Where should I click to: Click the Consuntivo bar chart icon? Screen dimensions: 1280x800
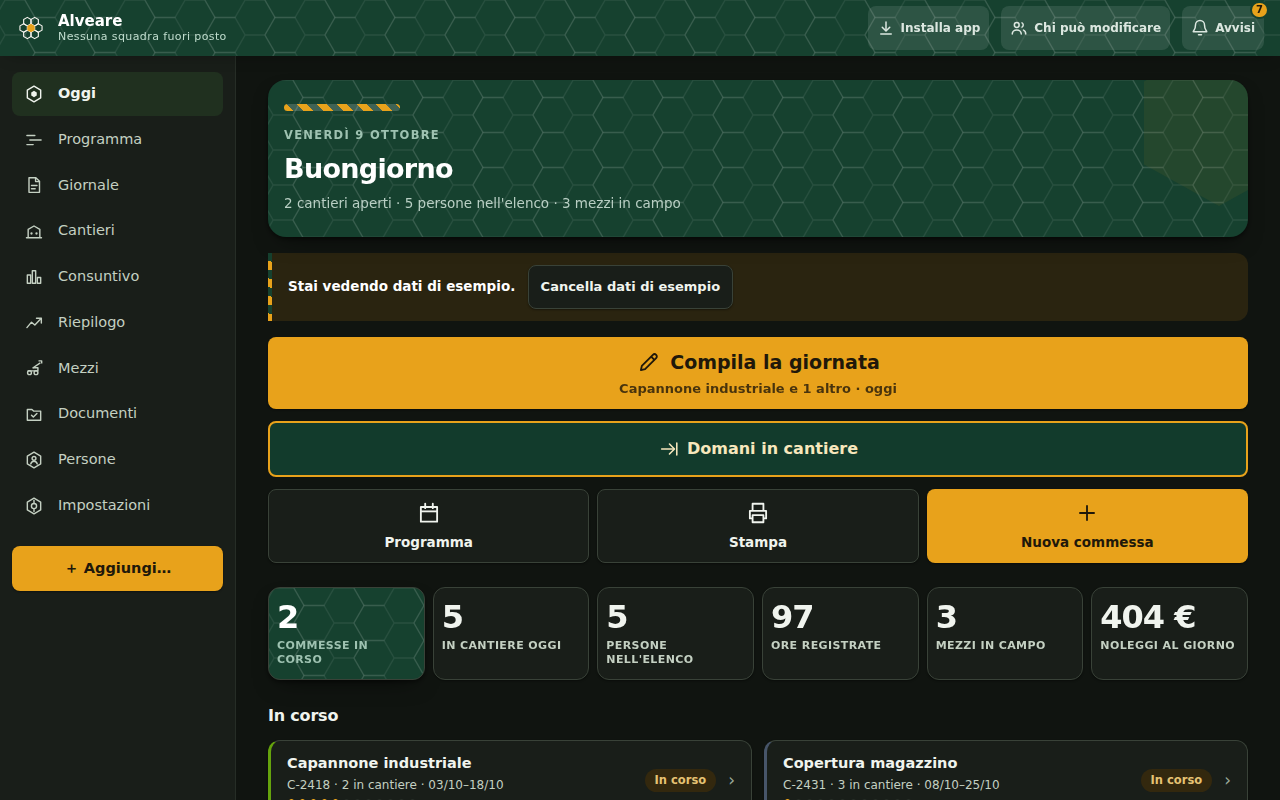(x=34, y=277)
